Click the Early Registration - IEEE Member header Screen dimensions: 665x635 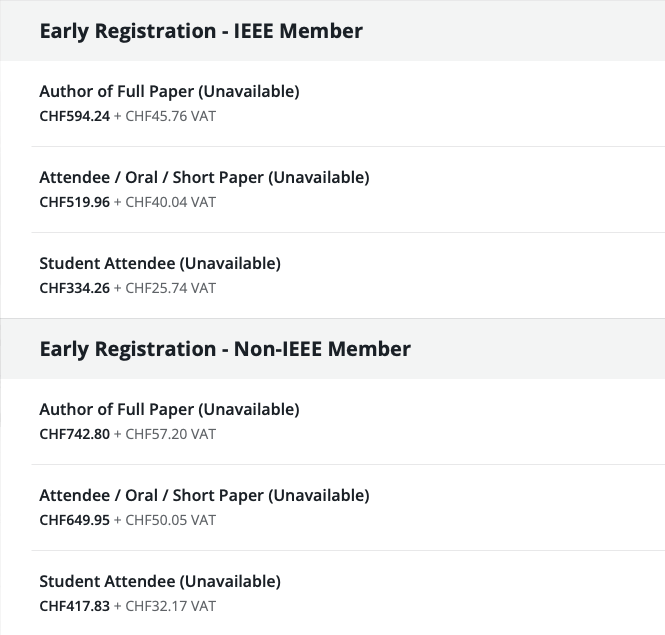point(201,31)
